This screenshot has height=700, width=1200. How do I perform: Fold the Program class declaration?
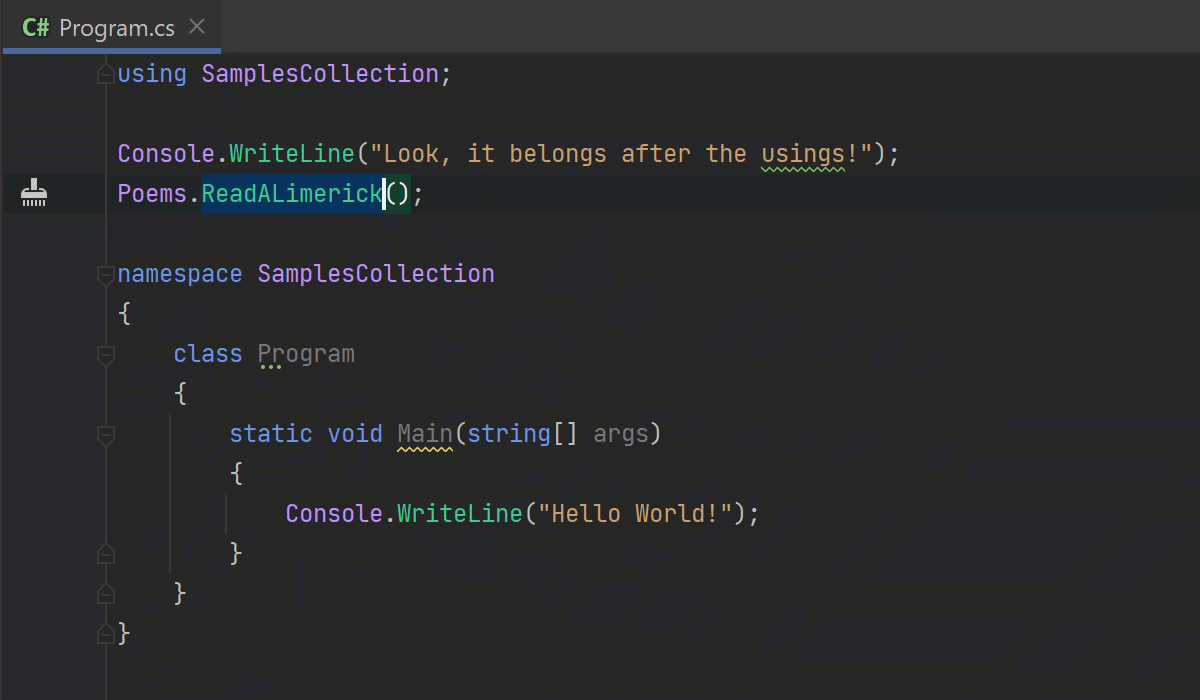coord(105,354)
